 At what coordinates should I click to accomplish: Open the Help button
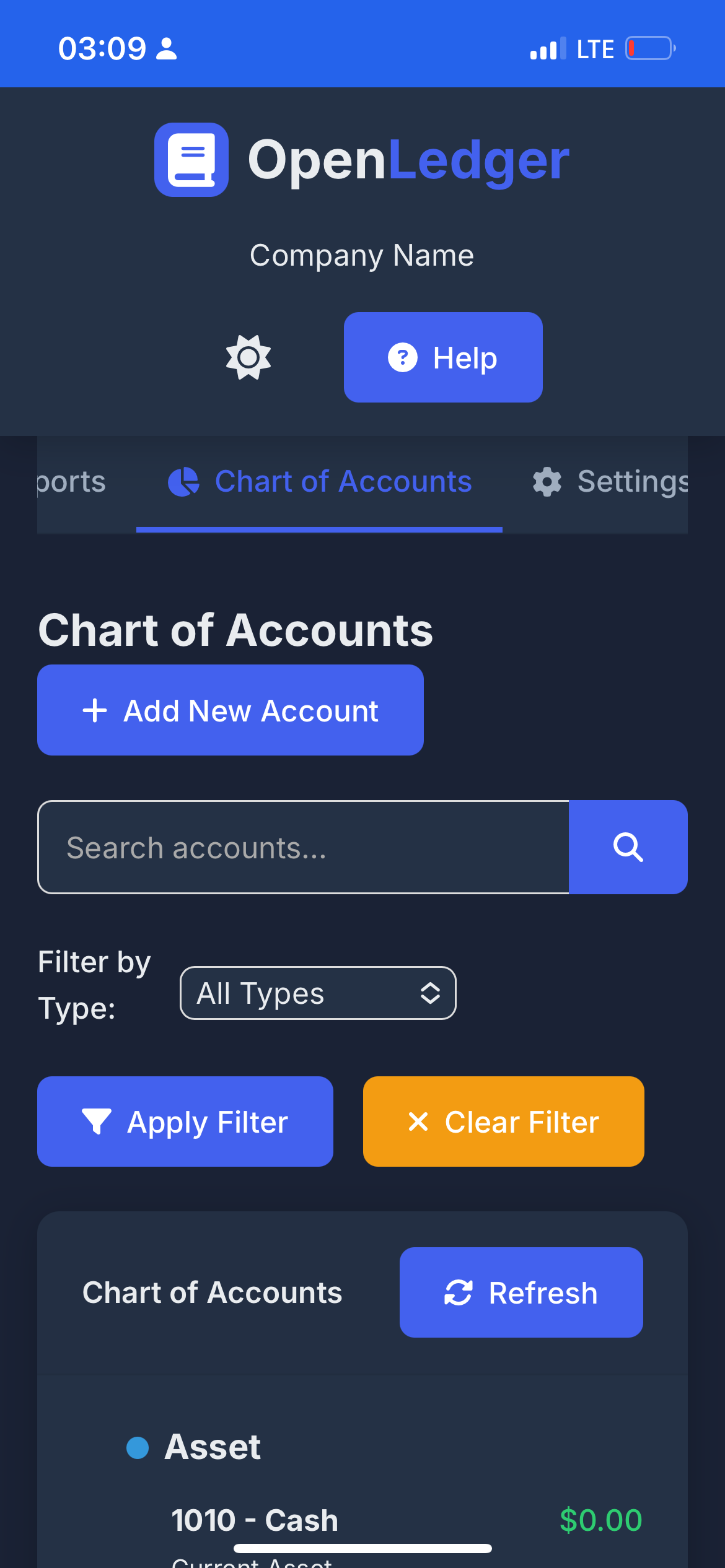(x=443, y=357)
